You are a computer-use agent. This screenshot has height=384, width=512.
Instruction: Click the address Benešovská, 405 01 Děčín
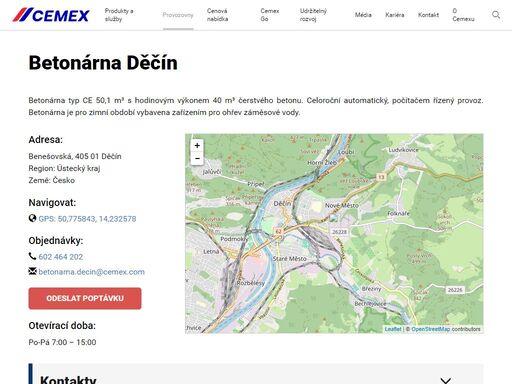75,156
